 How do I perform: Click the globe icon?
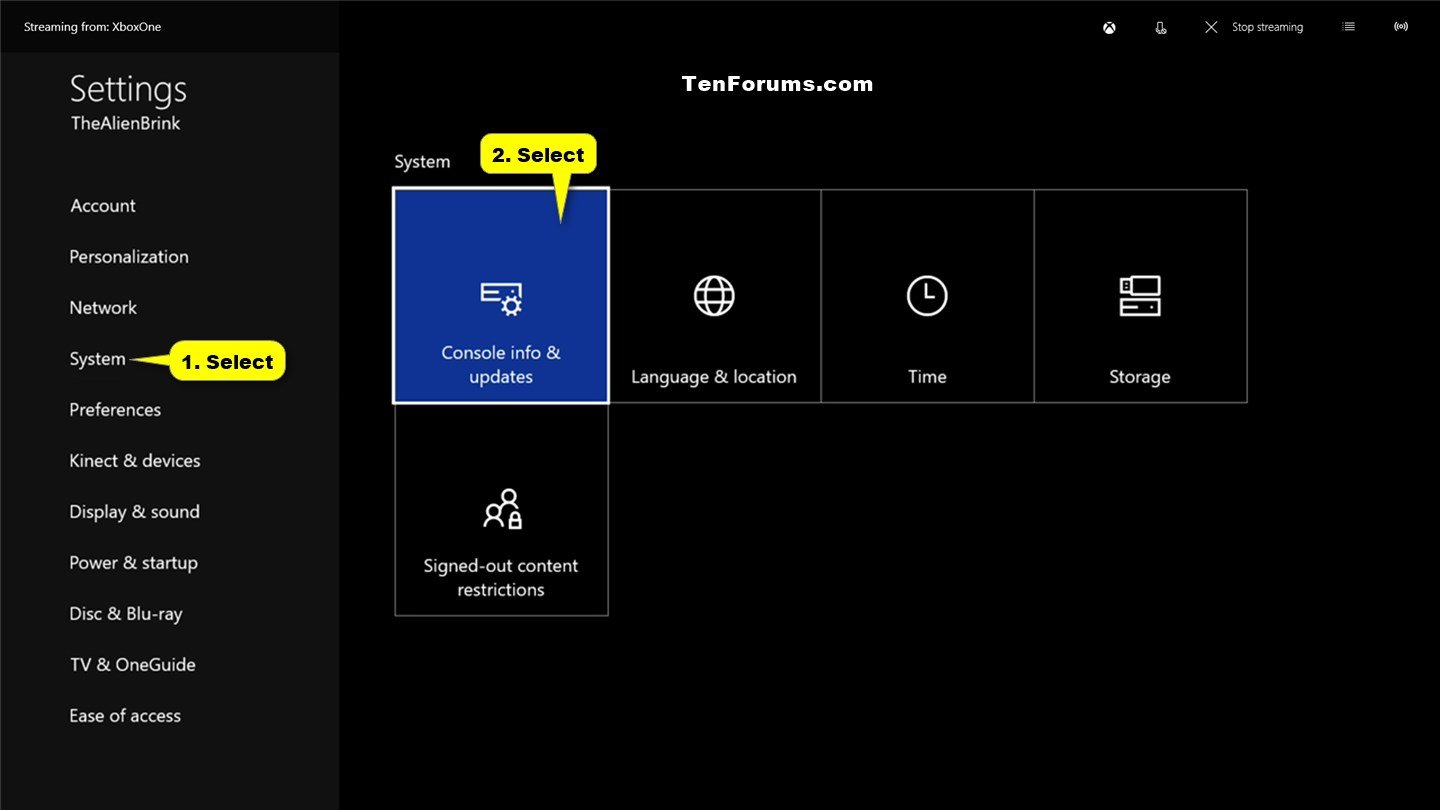coord(714,296)
